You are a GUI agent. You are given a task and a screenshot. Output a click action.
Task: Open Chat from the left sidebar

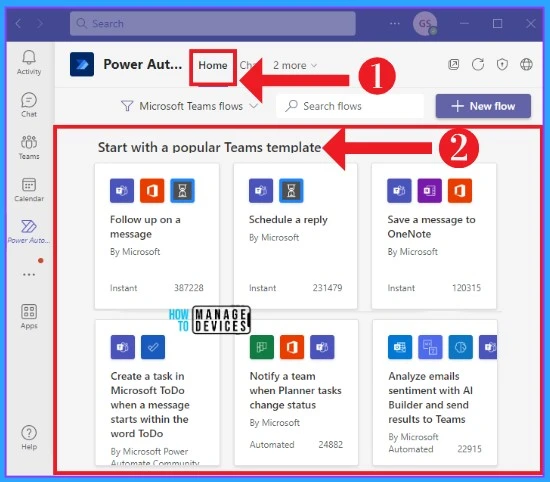[29, 105]
